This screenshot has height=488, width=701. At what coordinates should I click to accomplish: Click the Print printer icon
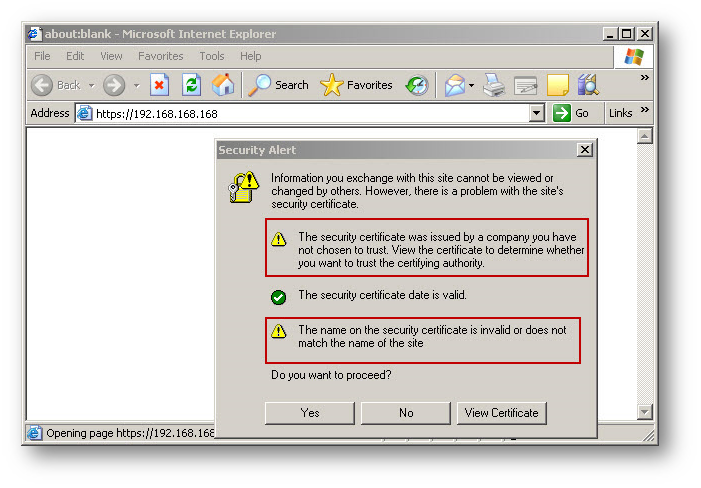point(494,85)
